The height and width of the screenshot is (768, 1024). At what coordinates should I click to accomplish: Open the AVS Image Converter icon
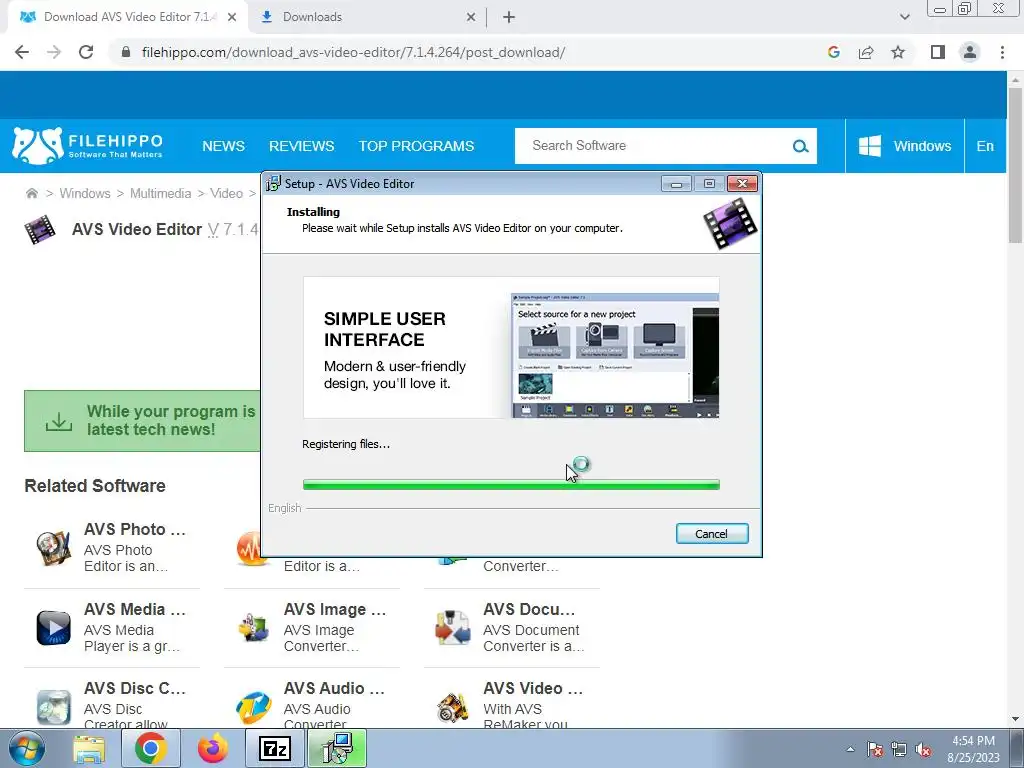pos(253,628)
